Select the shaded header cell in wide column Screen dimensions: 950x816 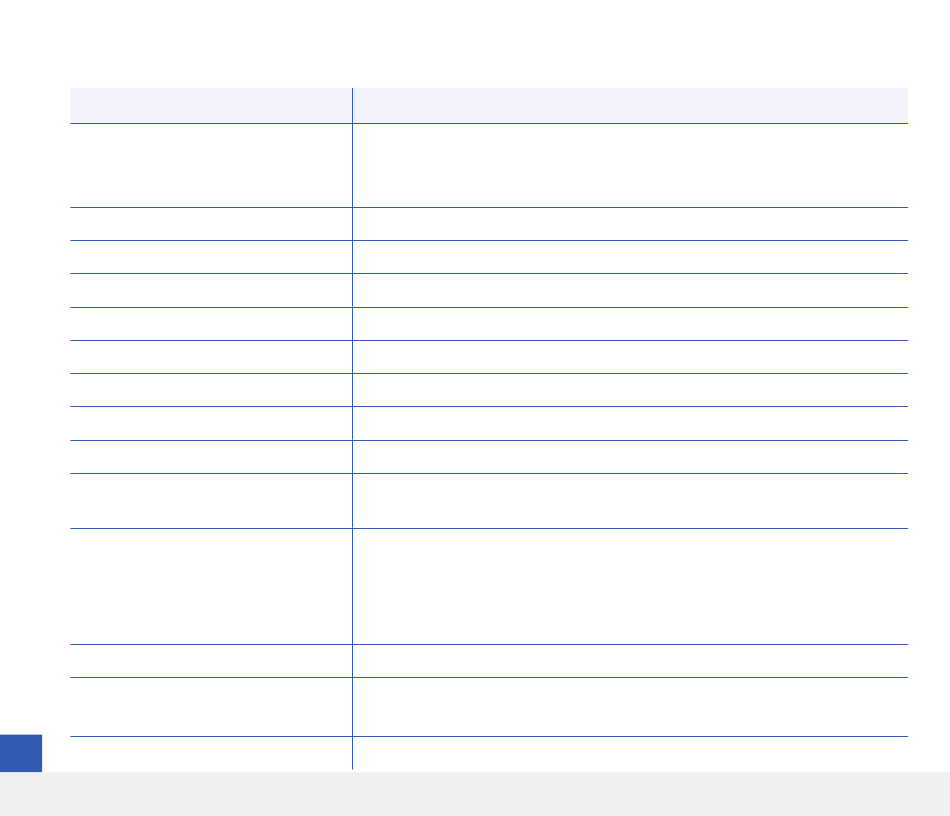point(630,105)
